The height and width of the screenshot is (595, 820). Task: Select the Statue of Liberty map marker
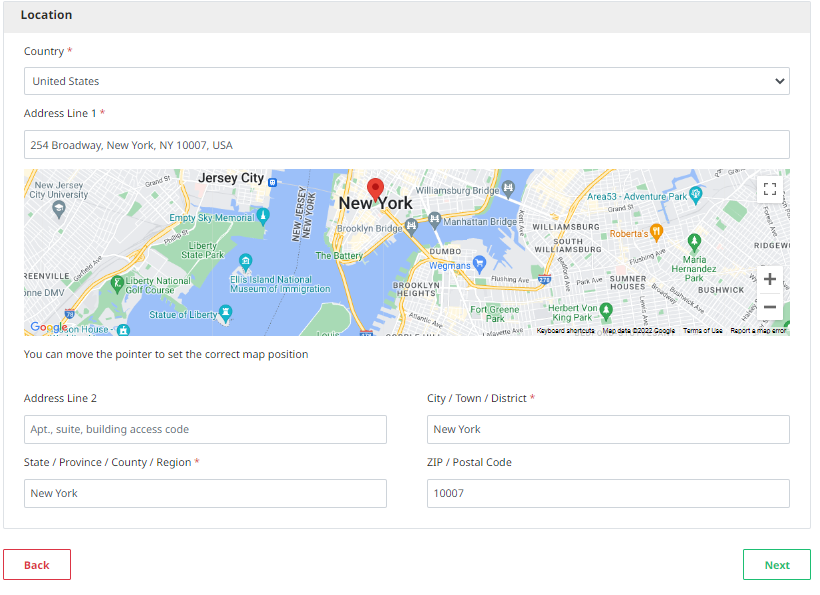pos(226,314)
